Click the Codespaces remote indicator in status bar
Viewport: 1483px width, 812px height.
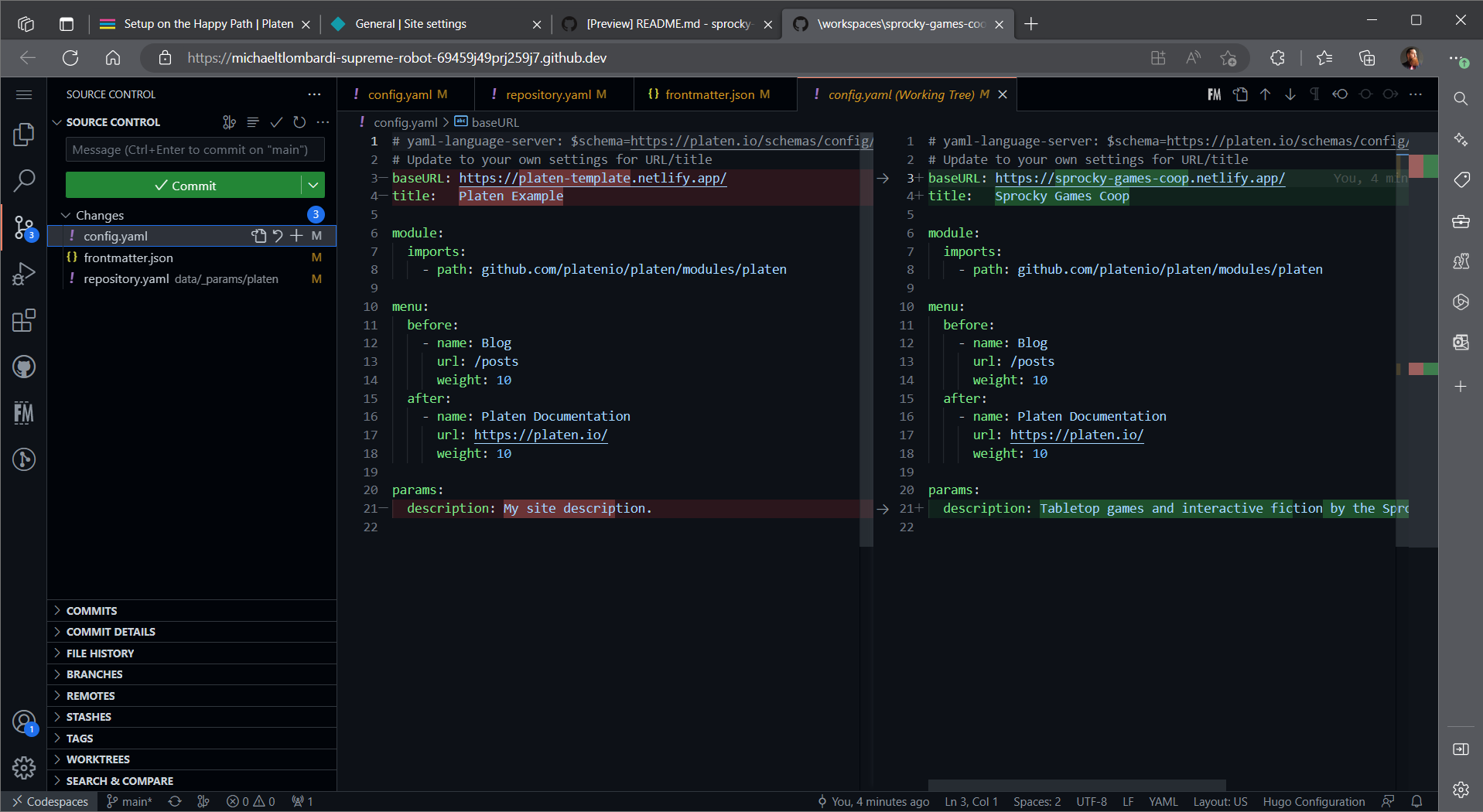(x=50, y=801)
